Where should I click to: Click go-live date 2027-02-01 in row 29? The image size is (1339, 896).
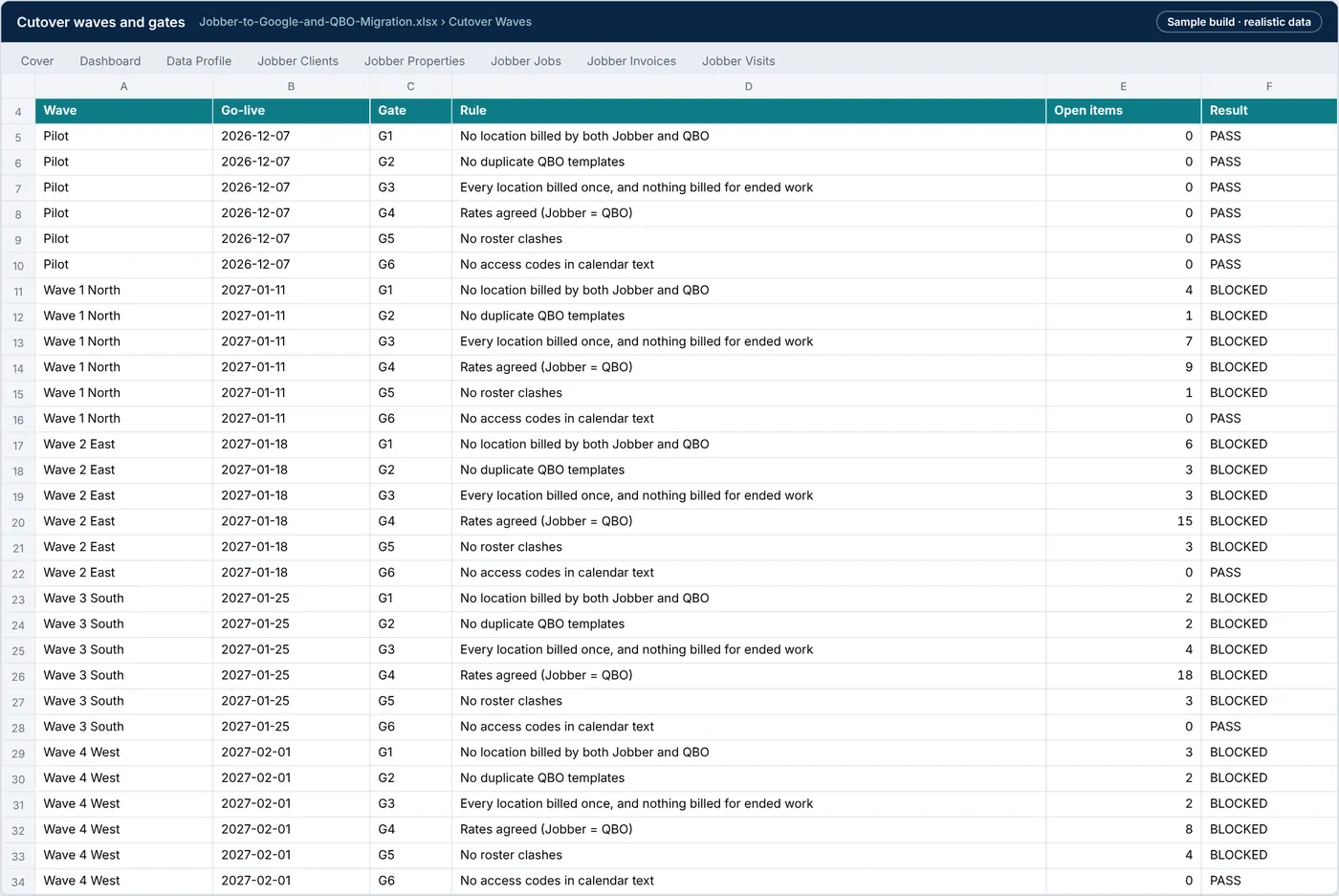(x=291, y=753)
